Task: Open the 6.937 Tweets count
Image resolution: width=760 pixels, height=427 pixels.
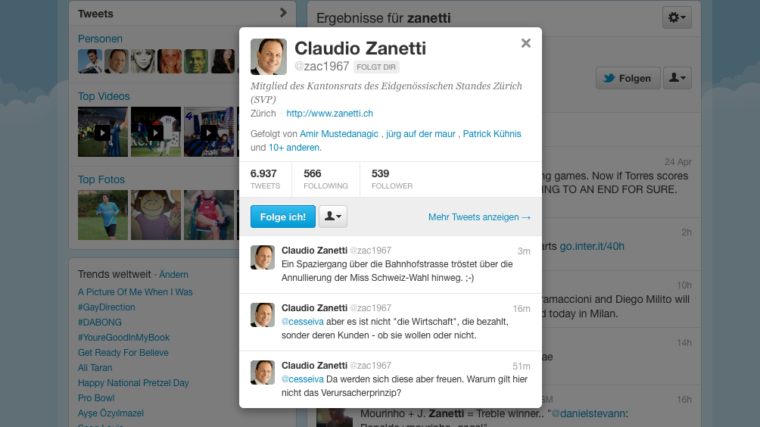Action: click(265, 179)
